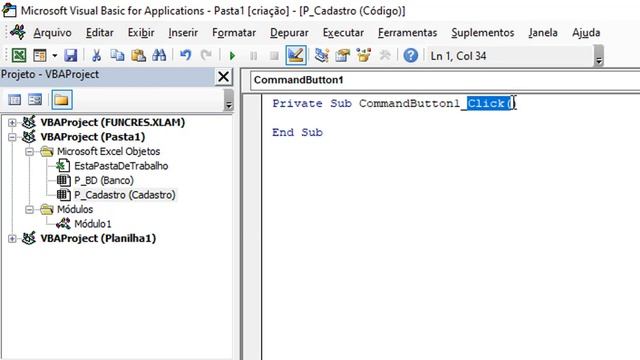Expand VBAProject (FUNCRES.XLAM) node
Screen dimensions: 640x360
12,122
